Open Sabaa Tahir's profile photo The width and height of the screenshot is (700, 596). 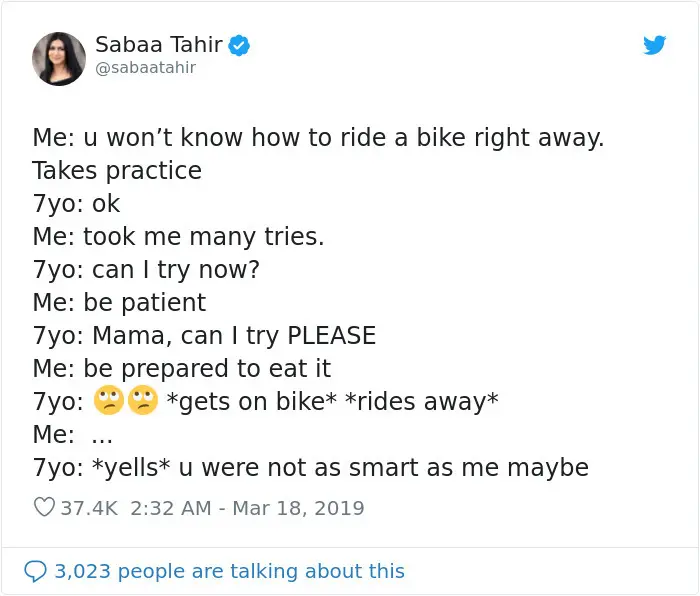click(x=58, y=58)
